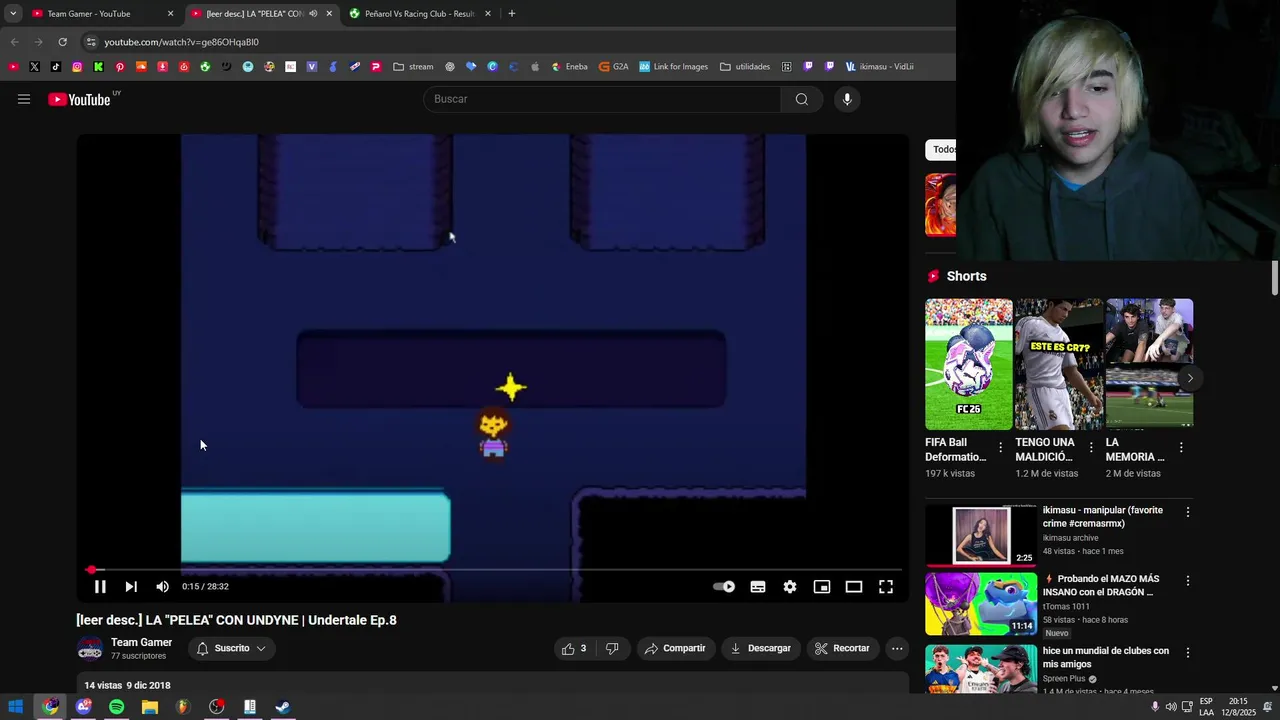Toggle theater mode view

point(854,587)
